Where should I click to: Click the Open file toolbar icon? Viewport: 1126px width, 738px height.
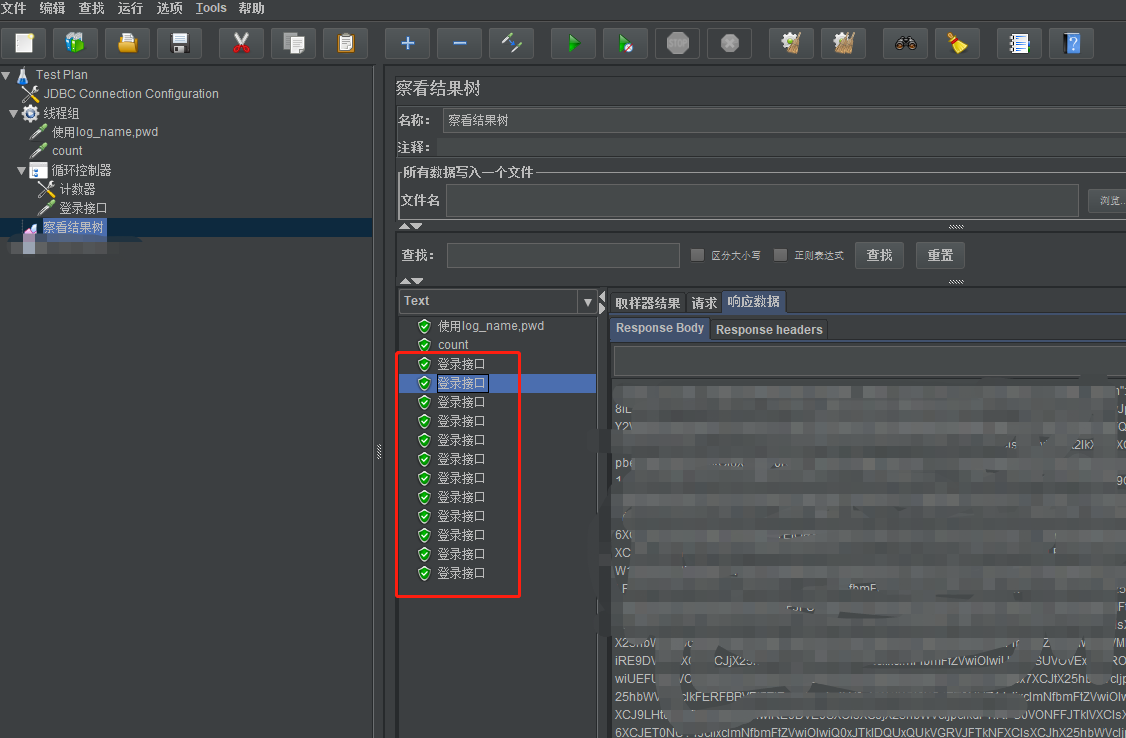pyautogui.click(x=127, y=43)
